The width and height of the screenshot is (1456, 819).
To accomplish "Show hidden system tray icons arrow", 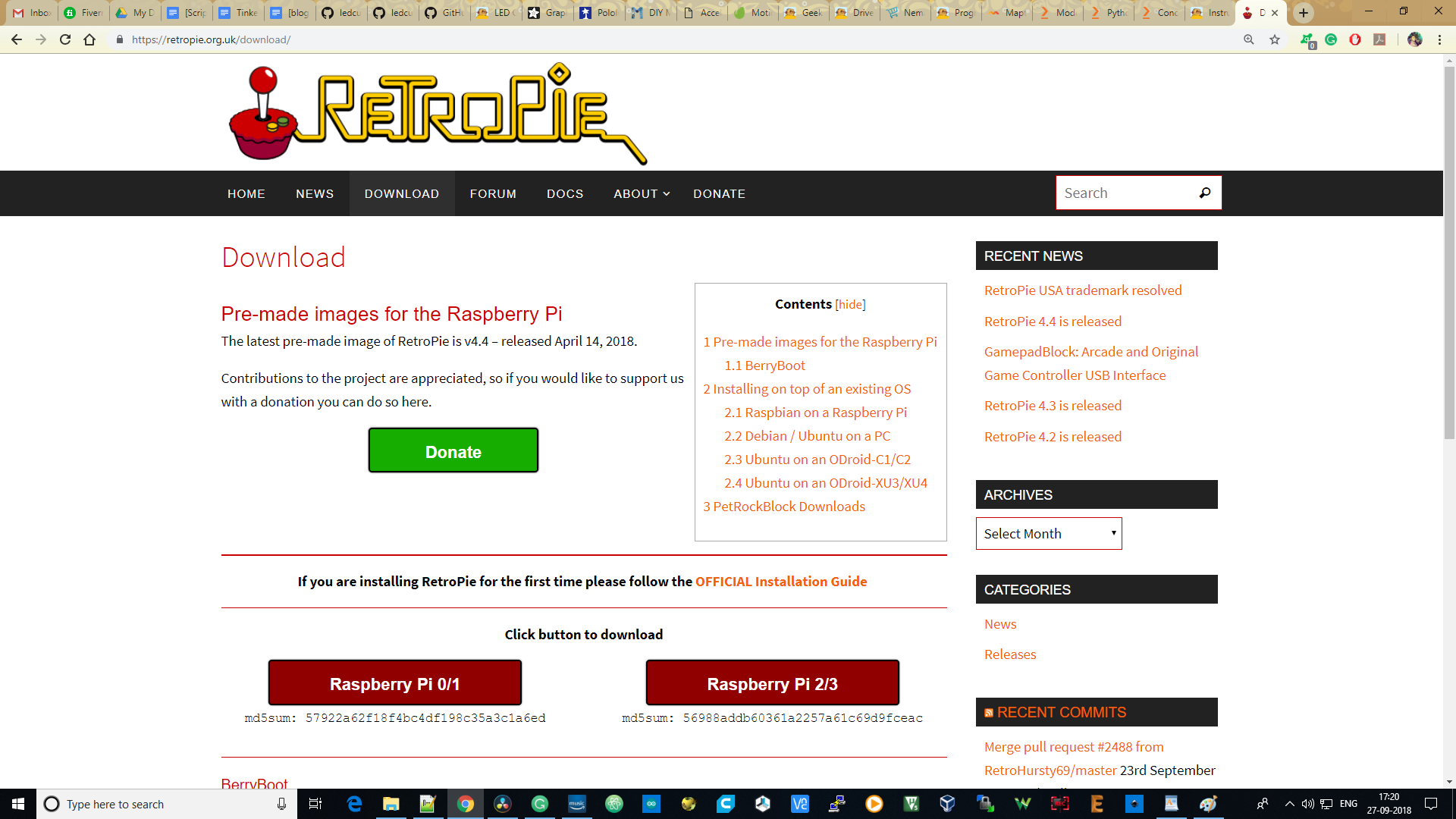I will pos(1289,804).
